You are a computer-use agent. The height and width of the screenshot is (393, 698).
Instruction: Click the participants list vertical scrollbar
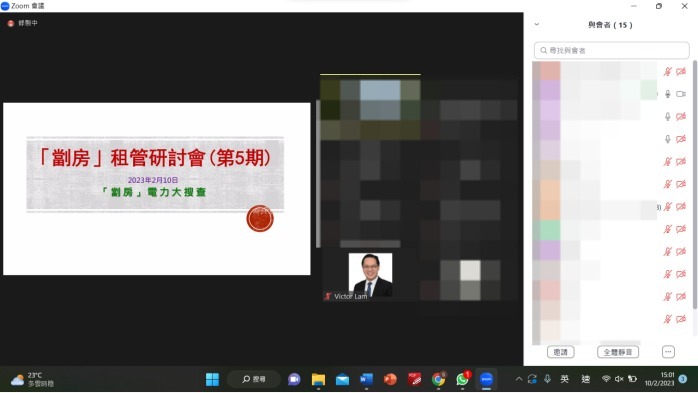click(x=695, y=185)
